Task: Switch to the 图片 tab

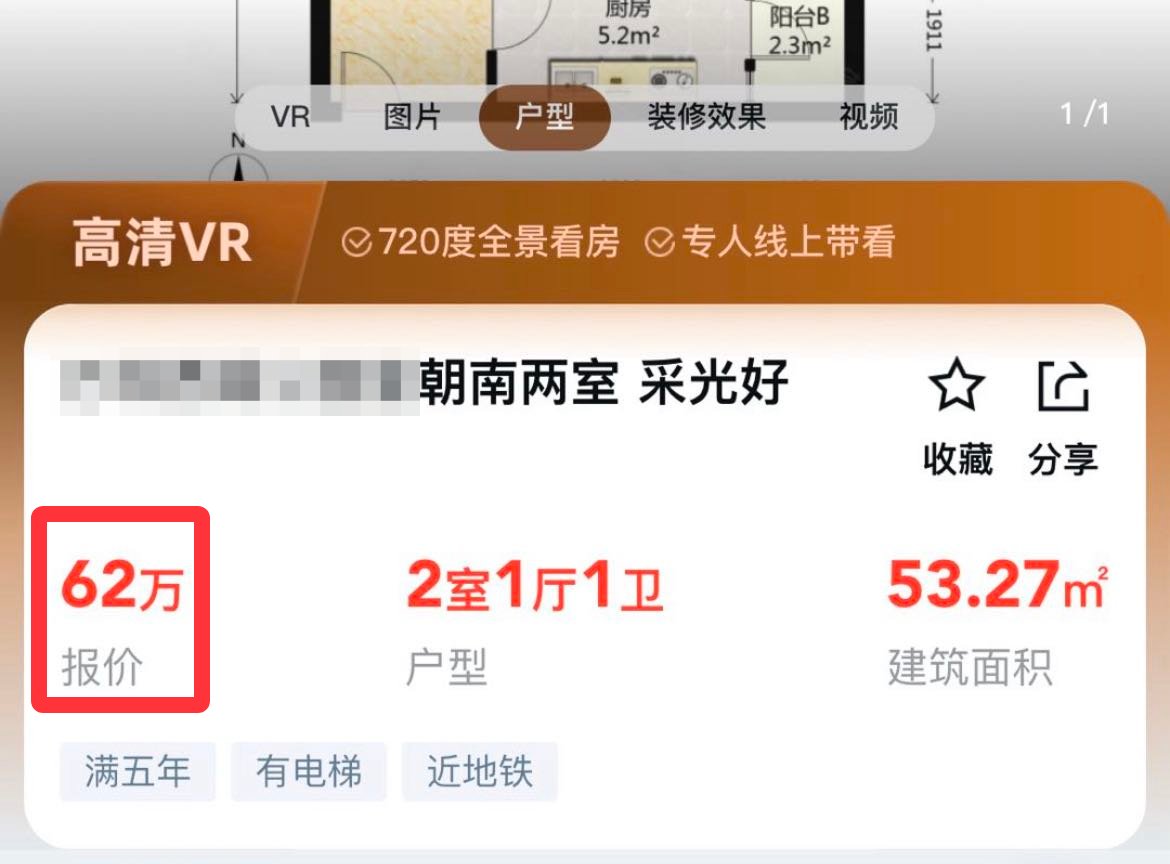Action: tap(412, 117)
